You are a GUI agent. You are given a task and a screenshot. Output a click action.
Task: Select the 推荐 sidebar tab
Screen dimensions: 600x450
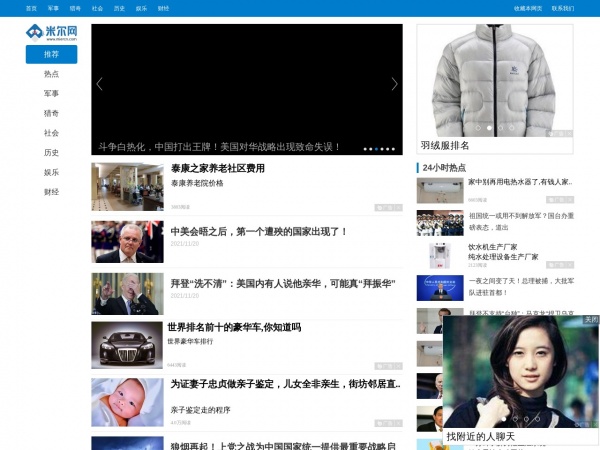click(x=51, y=54)
